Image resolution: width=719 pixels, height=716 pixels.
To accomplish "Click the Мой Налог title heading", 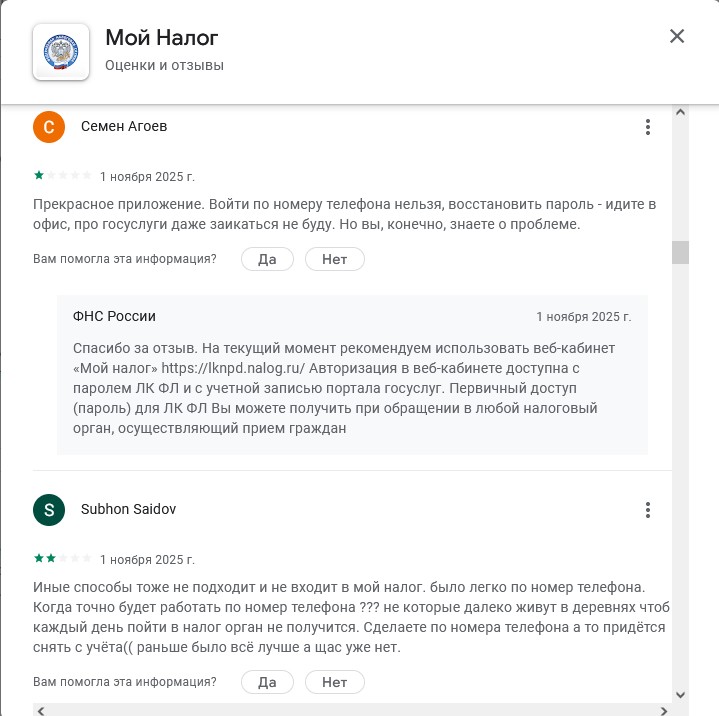I will (x=161, y=38).
